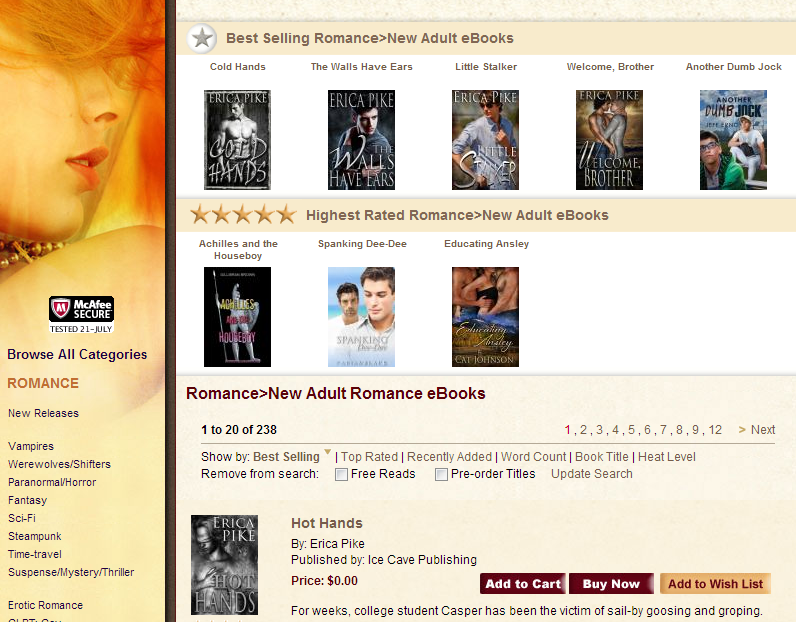Sort results by Heat Level

click(x=667, y=457)
